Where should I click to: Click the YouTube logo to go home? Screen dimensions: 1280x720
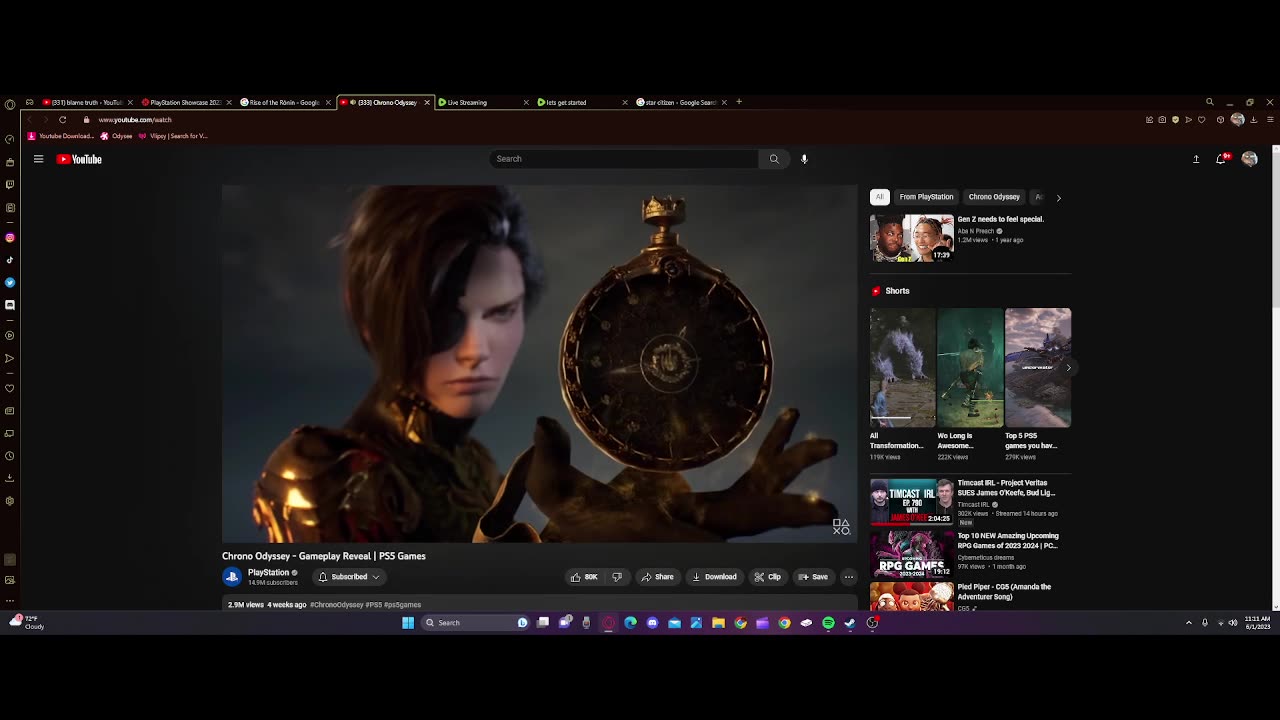point(79,159)
